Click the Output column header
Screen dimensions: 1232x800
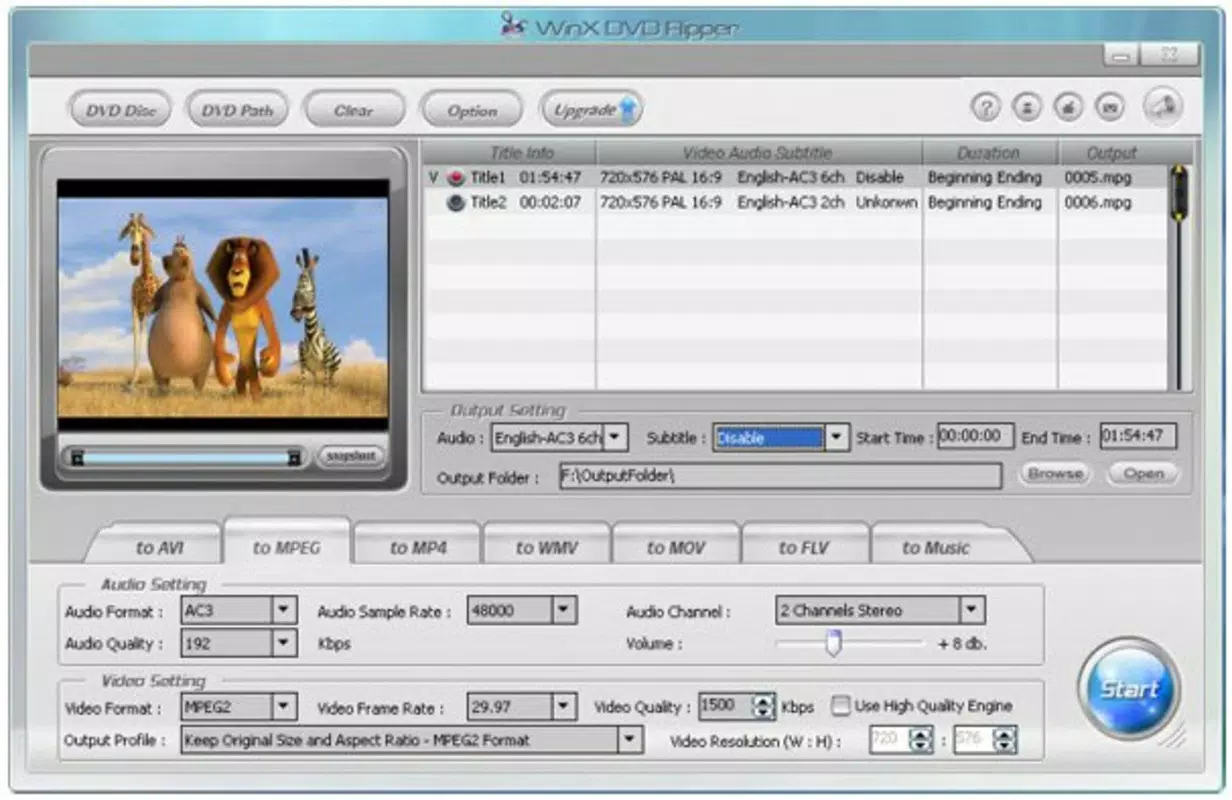(1112, 153)
